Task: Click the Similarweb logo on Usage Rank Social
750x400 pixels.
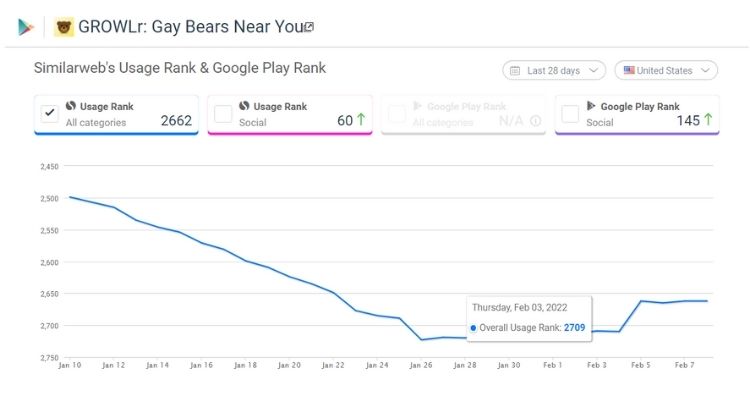Action: point(244,106)
